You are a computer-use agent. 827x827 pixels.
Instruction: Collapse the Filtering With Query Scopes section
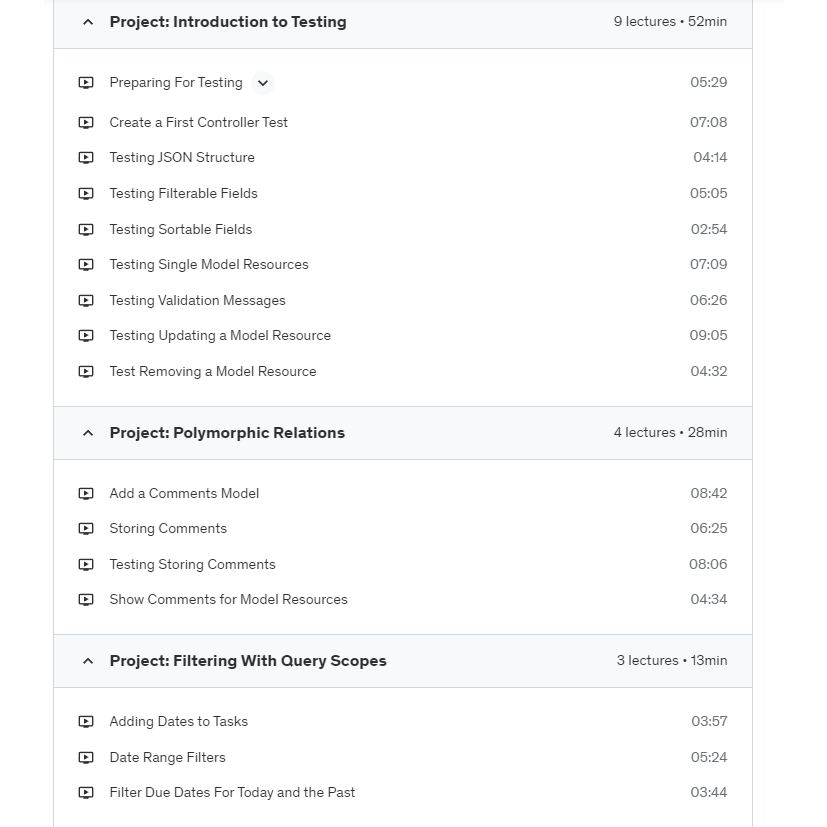click(88, 661)
